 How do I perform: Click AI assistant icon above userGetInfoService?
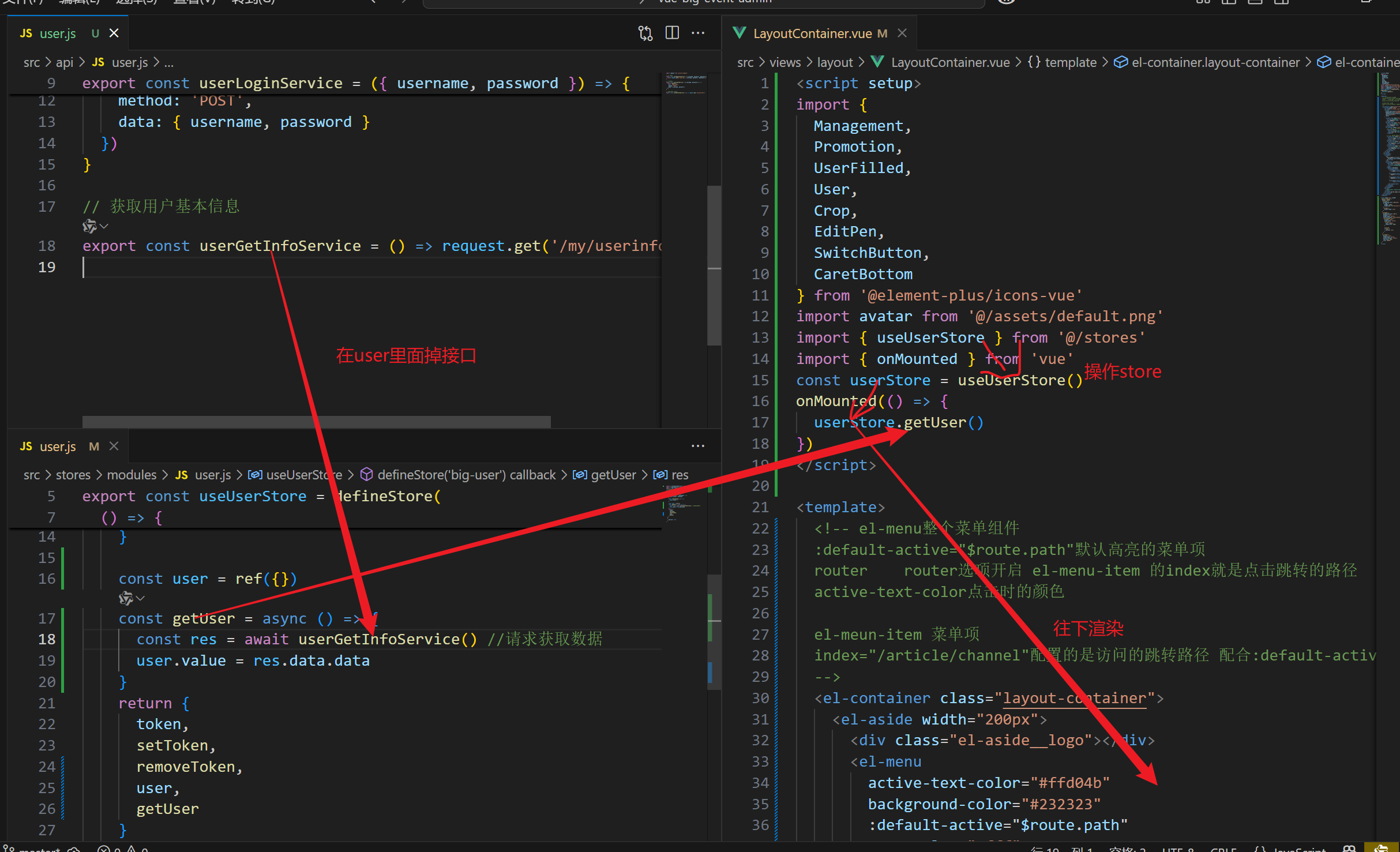click(x=89, y=226)
